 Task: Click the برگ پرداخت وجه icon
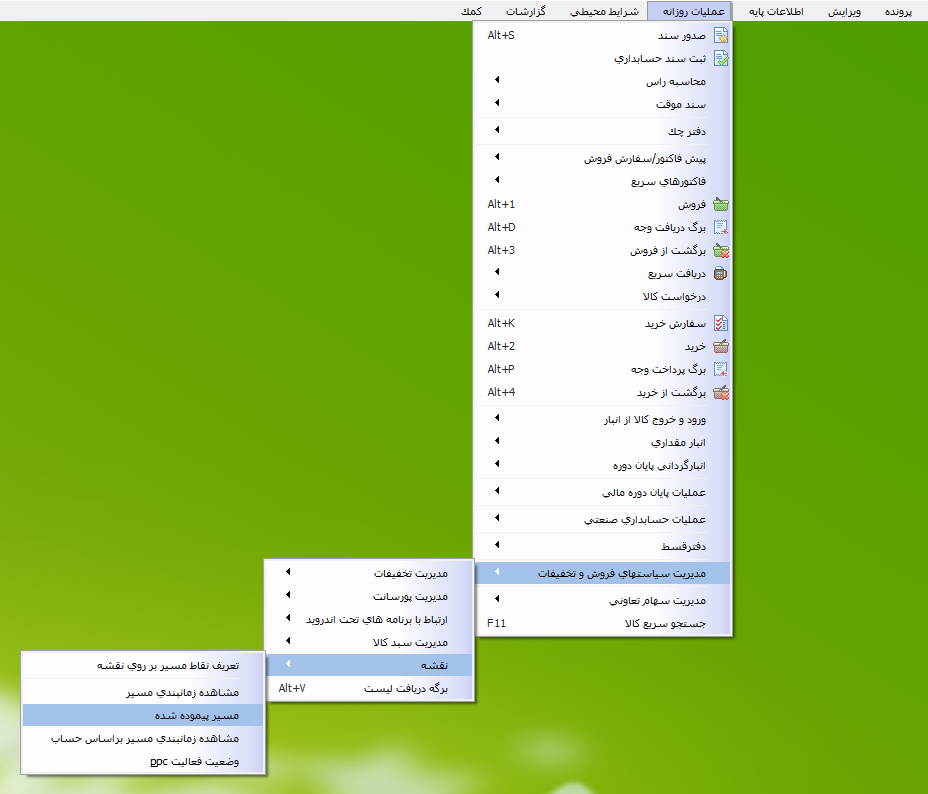click(x=720, y=369)
